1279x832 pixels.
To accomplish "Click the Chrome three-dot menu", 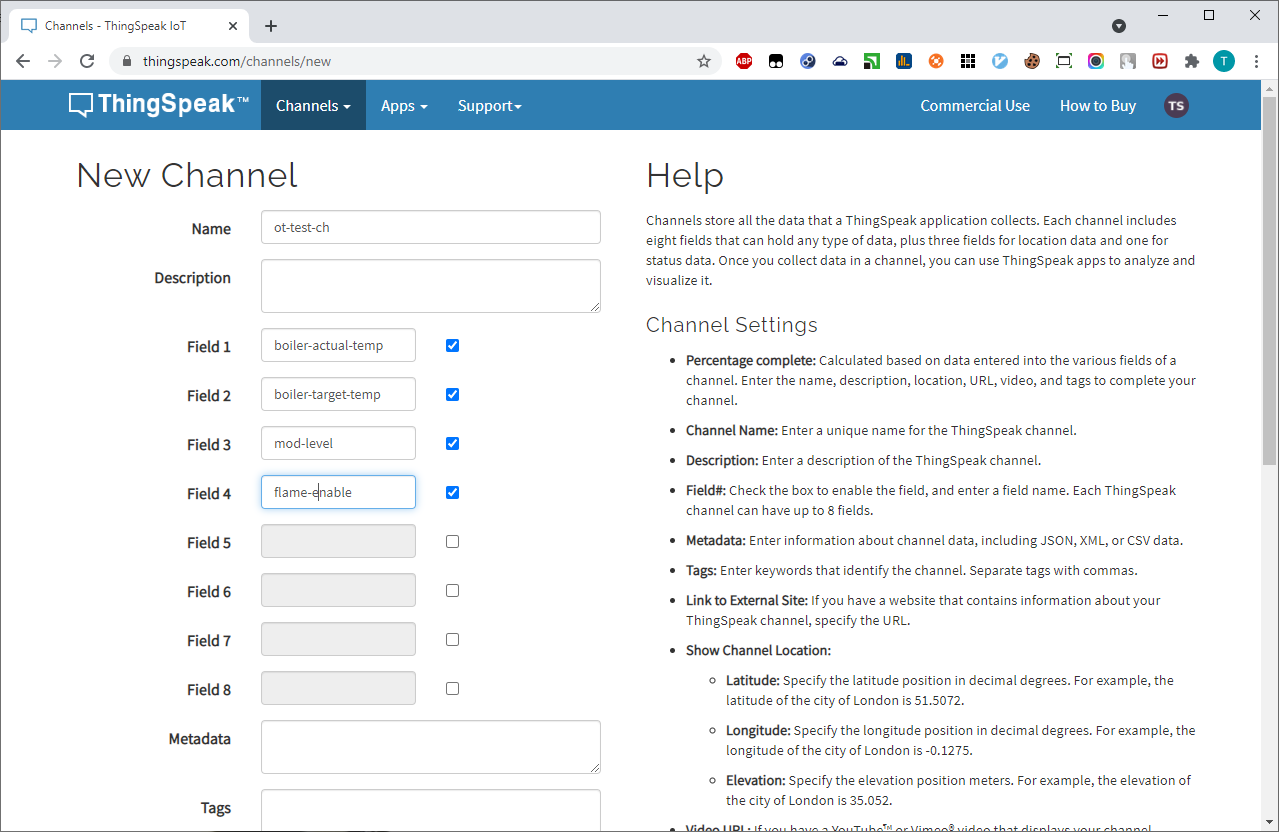I will (1256, 61).
